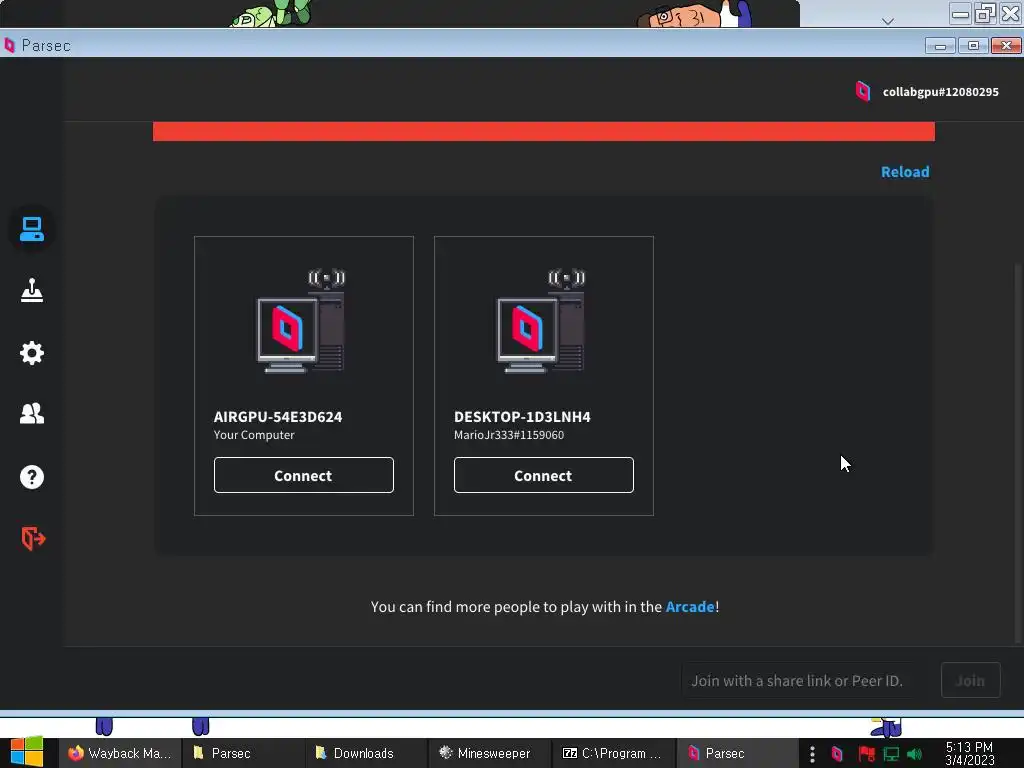Click the Join button

(x=970, y=680)
